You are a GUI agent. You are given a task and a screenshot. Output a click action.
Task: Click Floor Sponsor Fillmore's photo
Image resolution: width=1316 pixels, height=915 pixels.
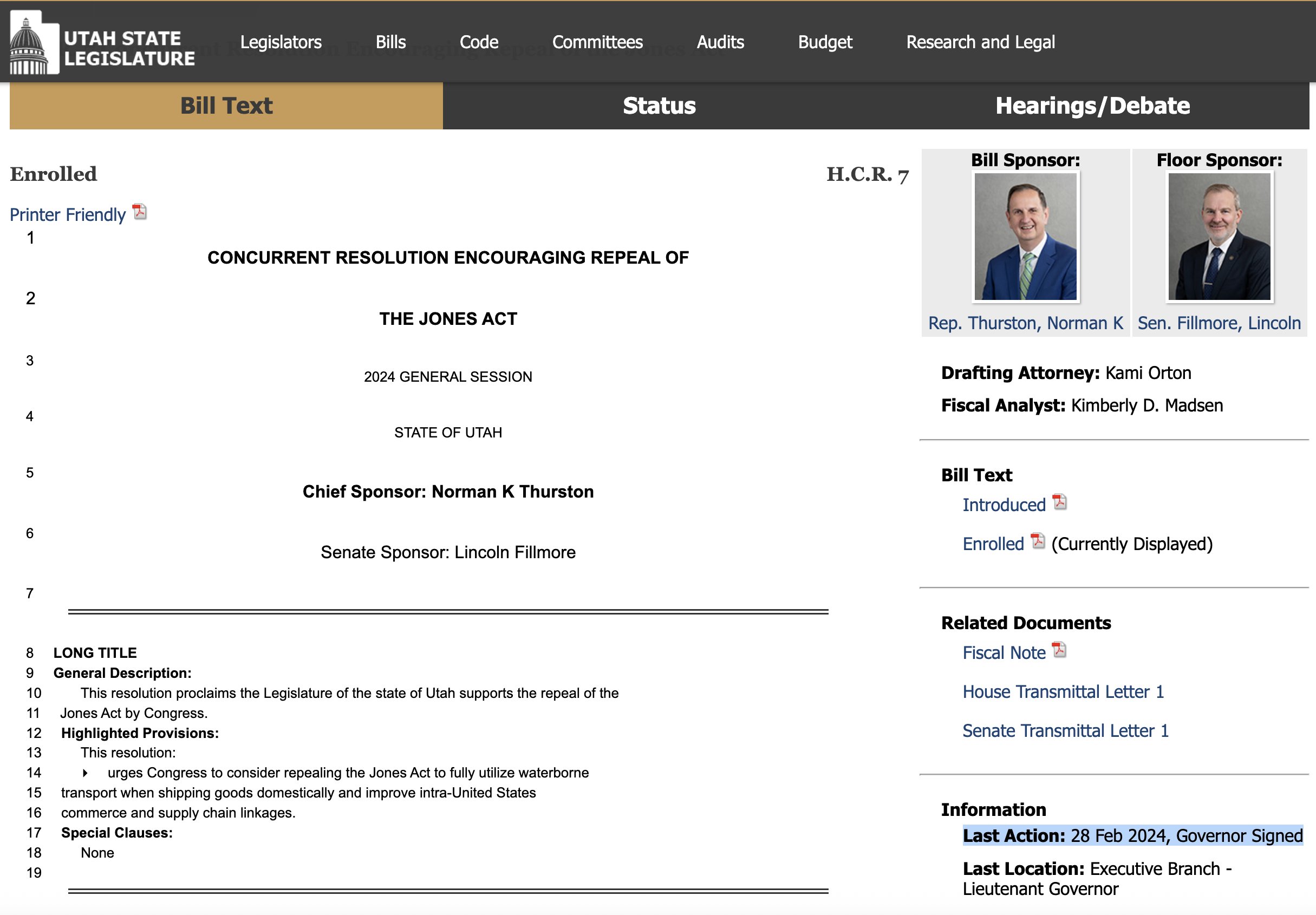(x=1219, y=237)
